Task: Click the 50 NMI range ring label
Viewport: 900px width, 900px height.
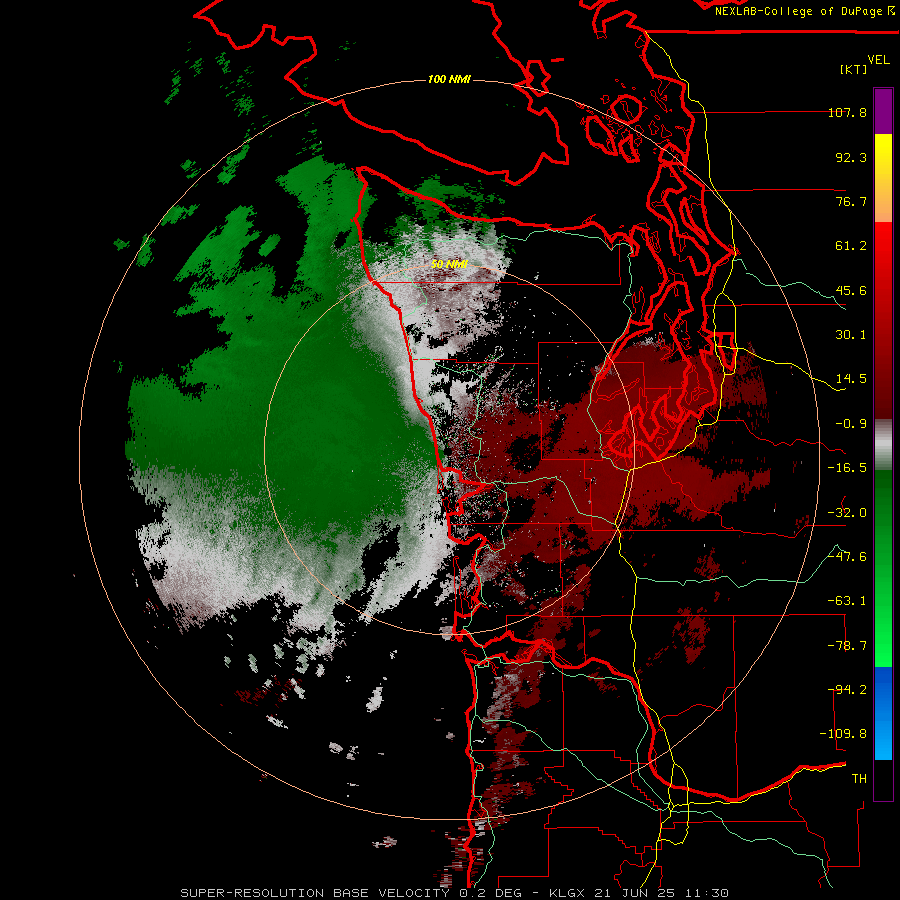Action: coord(449,264)
